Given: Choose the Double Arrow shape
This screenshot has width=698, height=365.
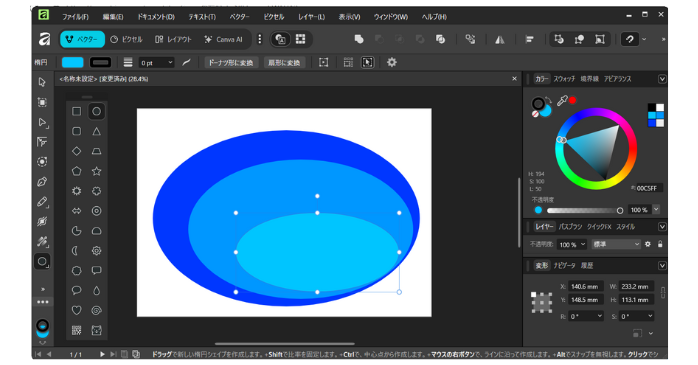Looking at the screenshot, I should 77,211.
